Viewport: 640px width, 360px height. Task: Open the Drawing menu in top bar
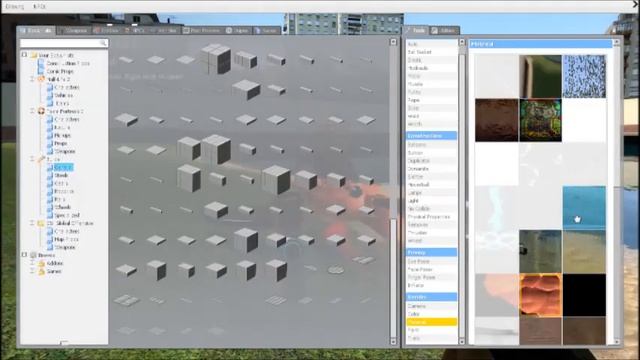pos(15,6)
